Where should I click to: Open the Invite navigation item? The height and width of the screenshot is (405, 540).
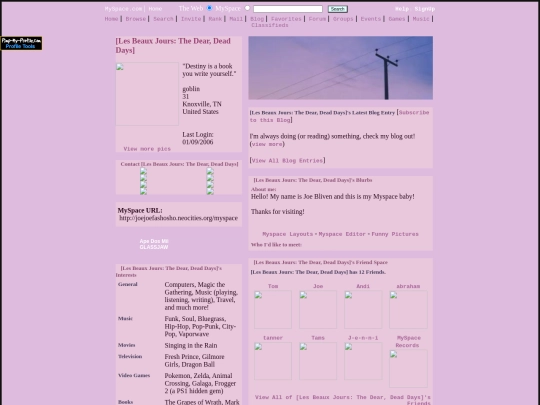[x=191, y=19]
